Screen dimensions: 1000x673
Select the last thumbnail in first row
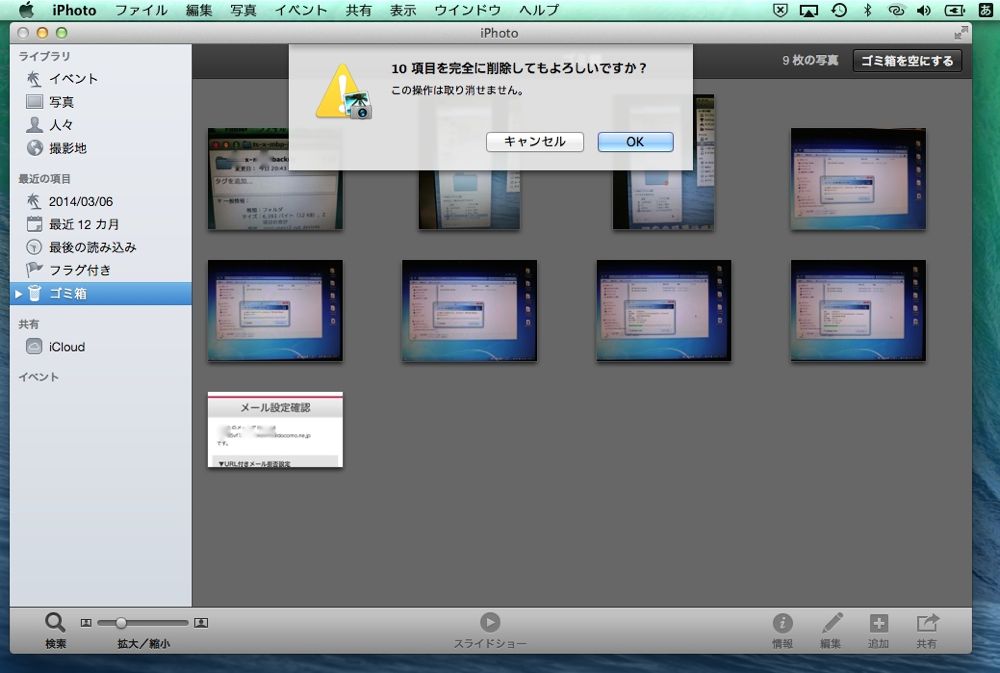coord(858,179)
